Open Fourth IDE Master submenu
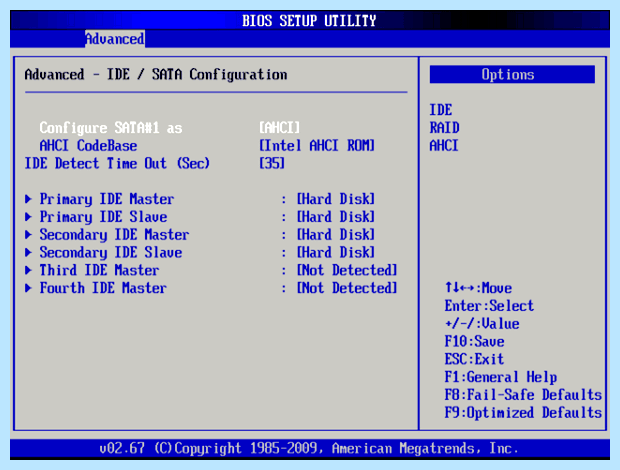Image resolution: width=620 pixels, height=470 pixels. click(103, 288)
